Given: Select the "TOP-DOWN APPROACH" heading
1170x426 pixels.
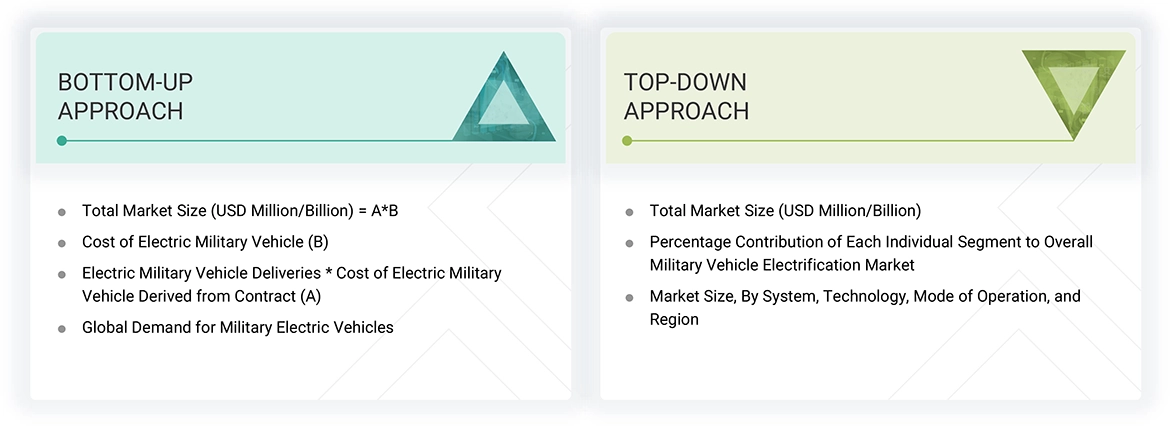Looking at the screenshot, I should pyautogui.click(x=686, y=96).
